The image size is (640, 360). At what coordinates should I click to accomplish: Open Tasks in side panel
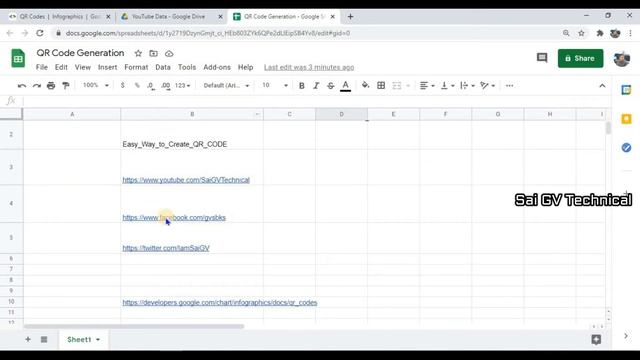[x=626, y=147]
